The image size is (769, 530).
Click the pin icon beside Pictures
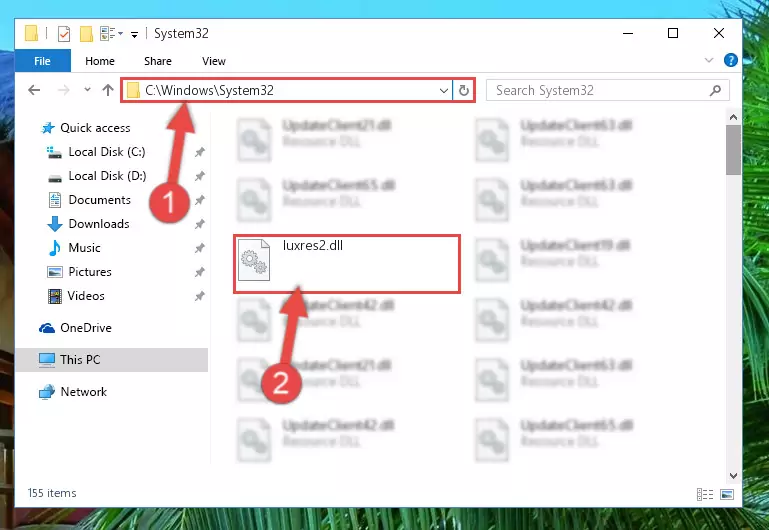click(x=199, y=272)
